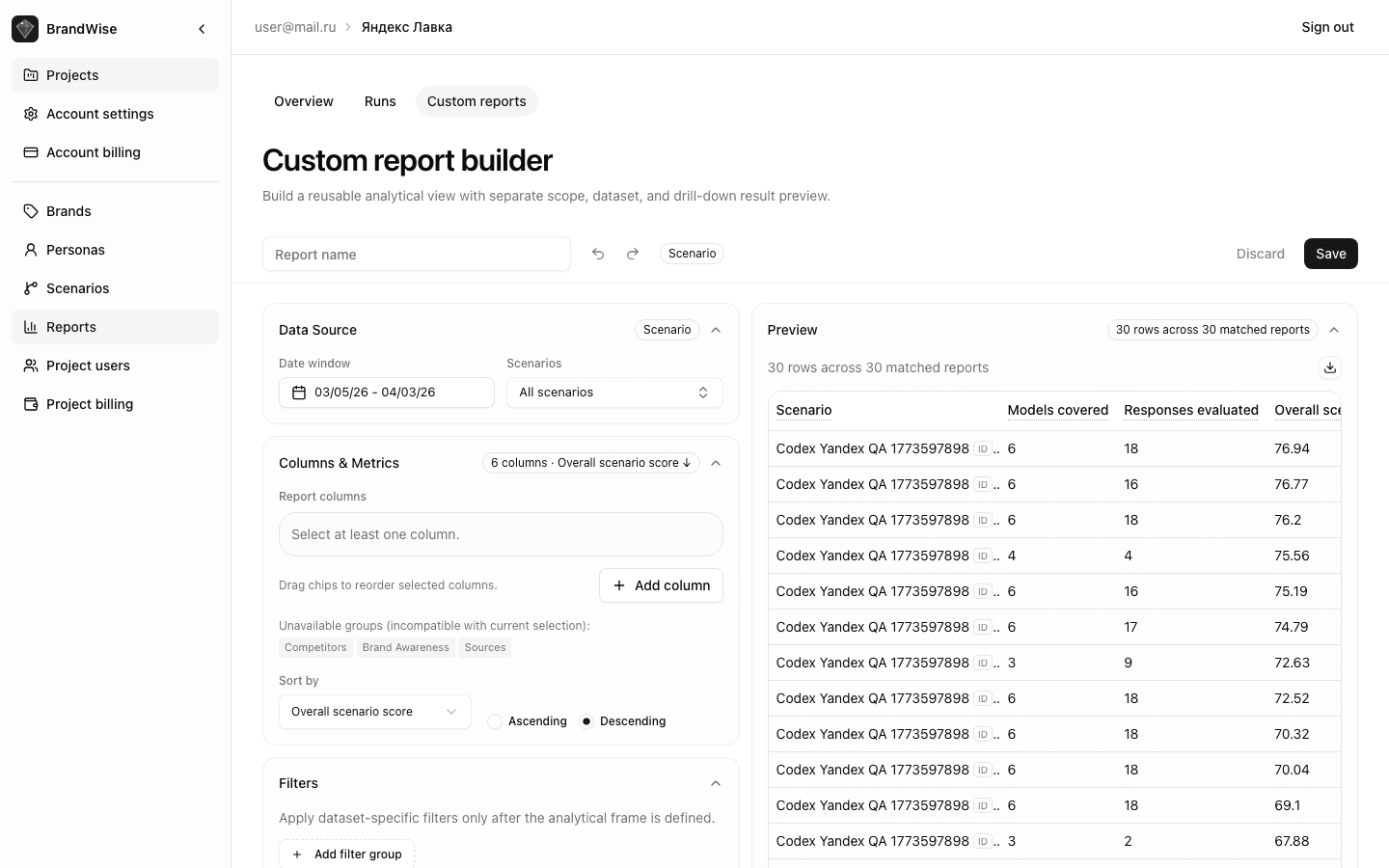Open the Overall scenario score sort dropdown
The image size is (1389, 868).
(x=374, y=711)
